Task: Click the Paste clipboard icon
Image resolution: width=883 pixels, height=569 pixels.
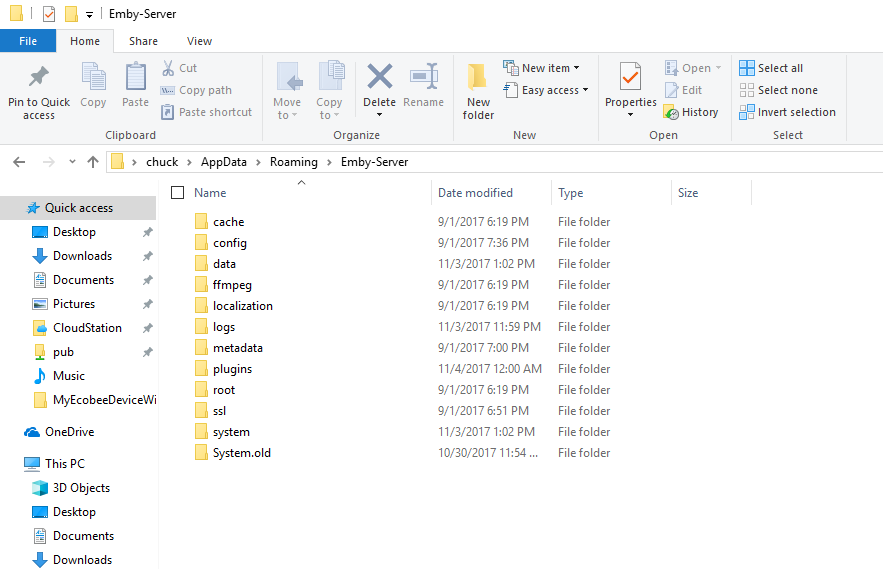Action: click(x=136, y=77)
